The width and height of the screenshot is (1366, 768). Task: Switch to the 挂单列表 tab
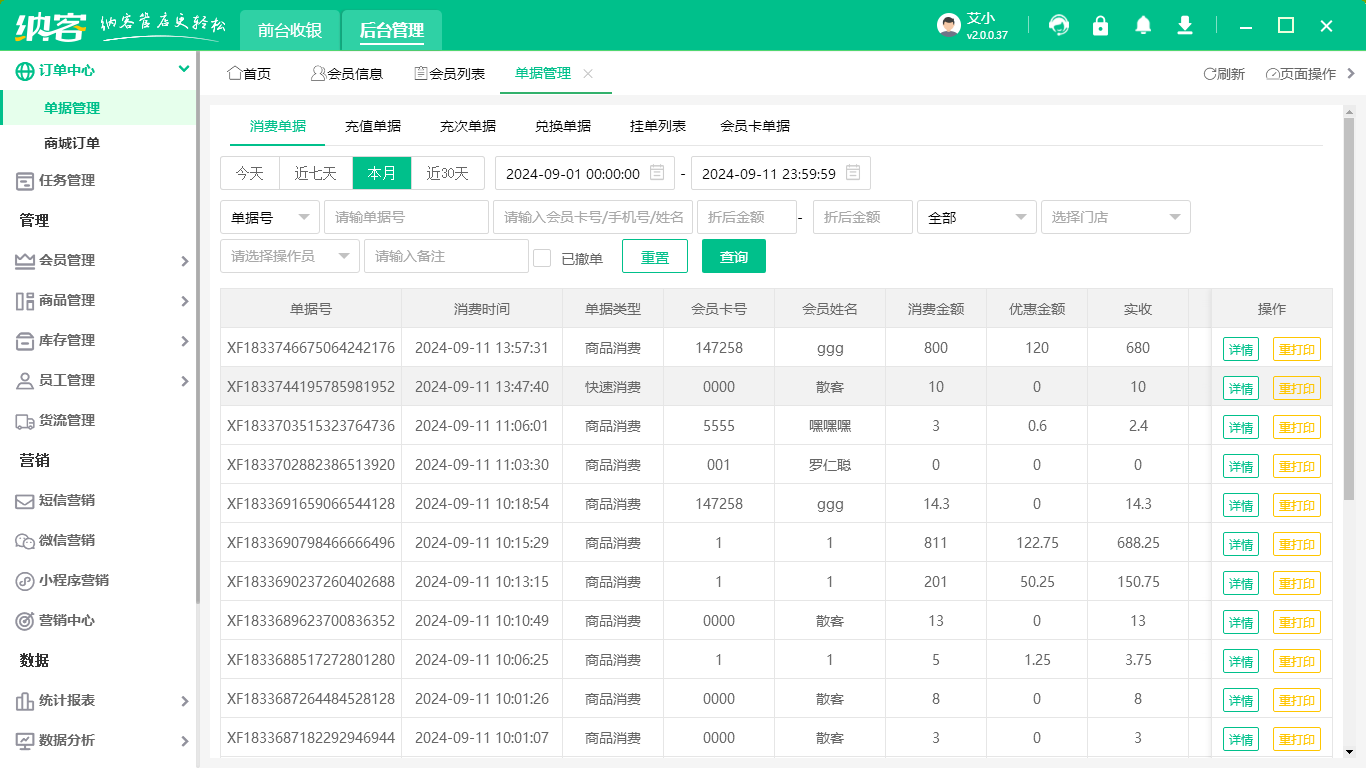[658, 126]
